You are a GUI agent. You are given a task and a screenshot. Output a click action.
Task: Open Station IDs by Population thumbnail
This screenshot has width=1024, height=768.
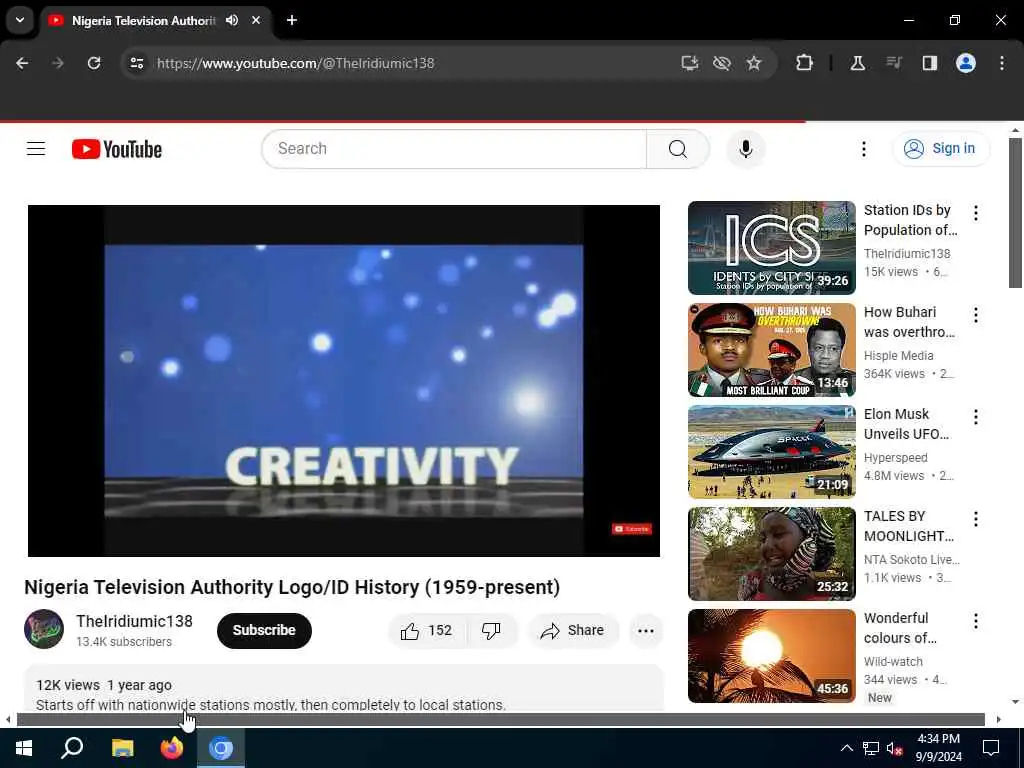pos(771,248)
